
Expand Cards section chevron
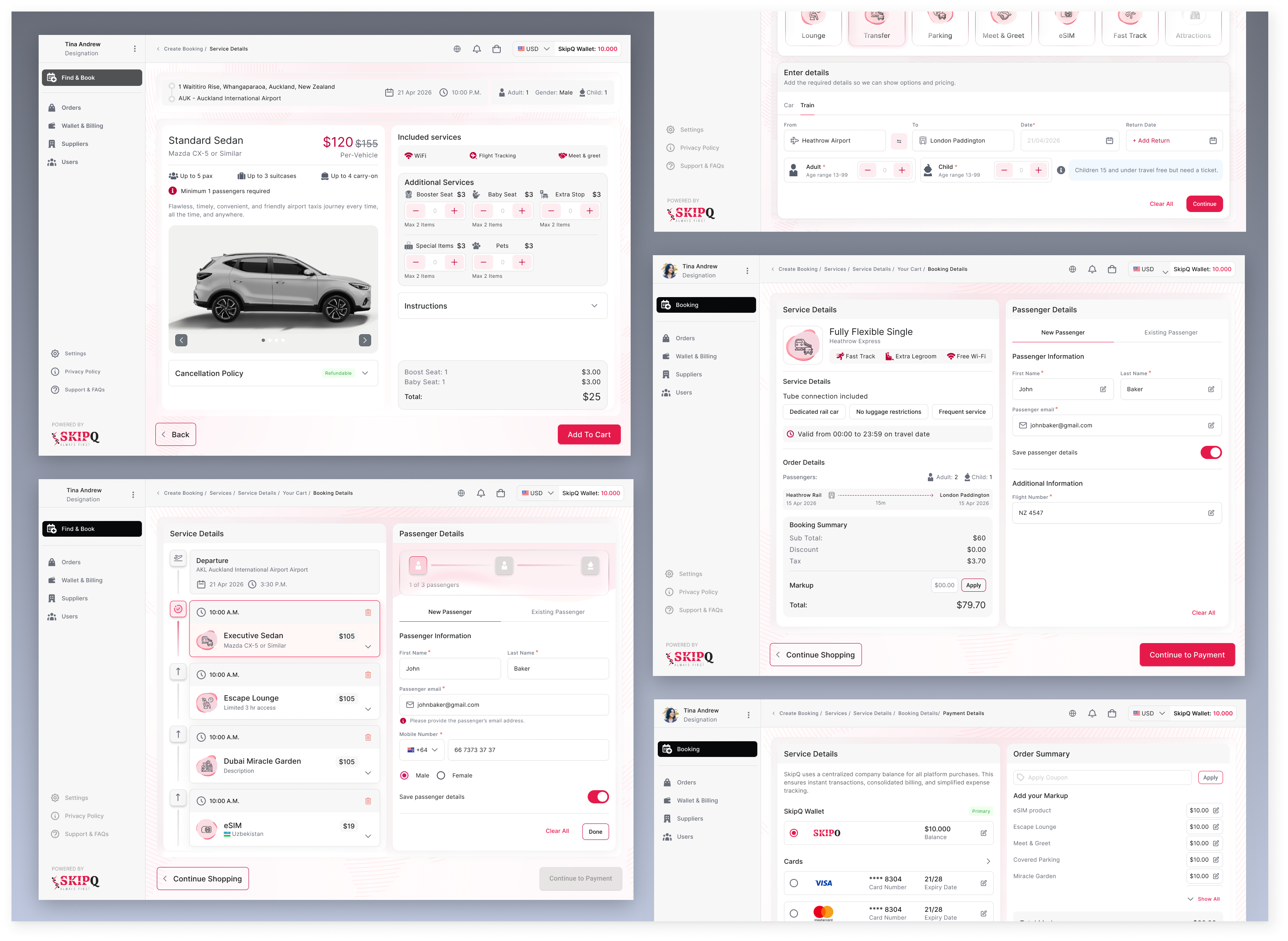987,861
